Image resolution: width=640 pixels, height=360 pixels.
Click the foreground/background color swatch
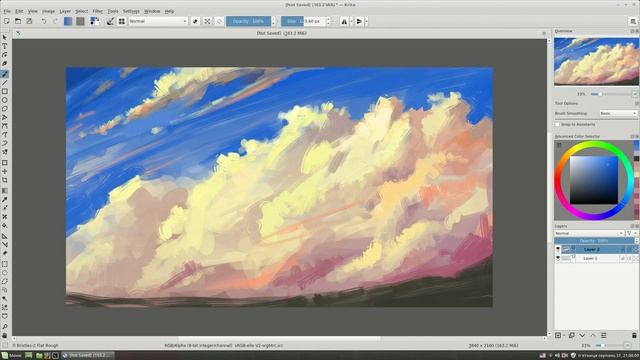click(x=95, y=21)
